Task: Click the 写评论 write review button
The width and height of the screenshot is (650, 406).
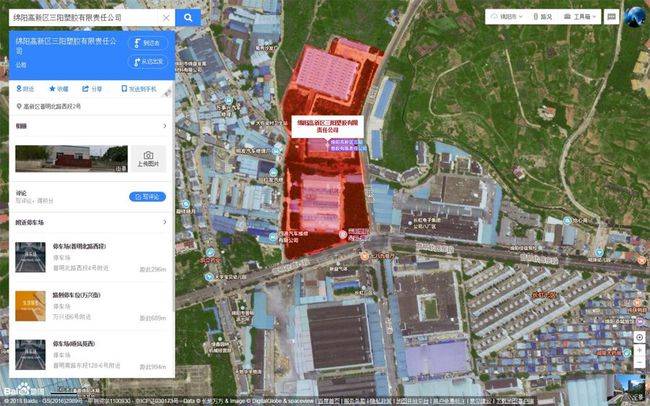Action: pos(147,197)
